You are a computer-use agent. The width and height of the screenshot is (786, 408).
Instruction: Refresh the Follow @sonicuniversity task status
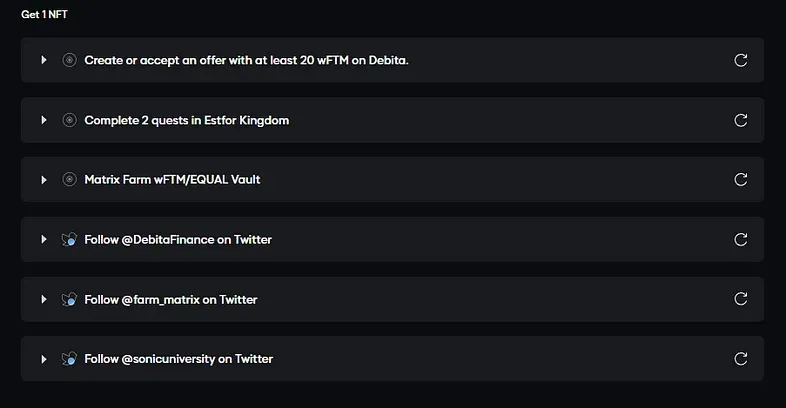pyautogui.click(x=741, y=359)
